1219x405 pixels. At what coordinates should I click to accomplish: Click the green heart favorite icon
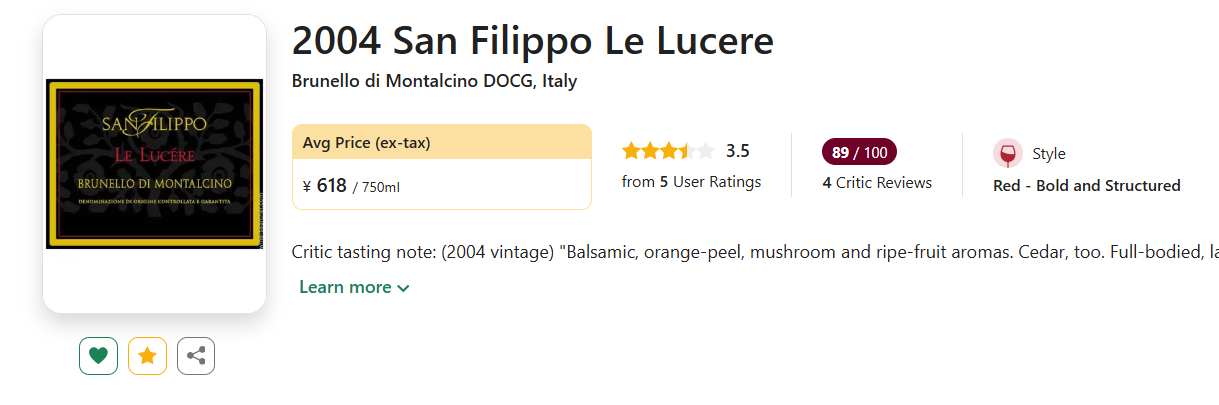pyautogui.click(x=98, y=355)
